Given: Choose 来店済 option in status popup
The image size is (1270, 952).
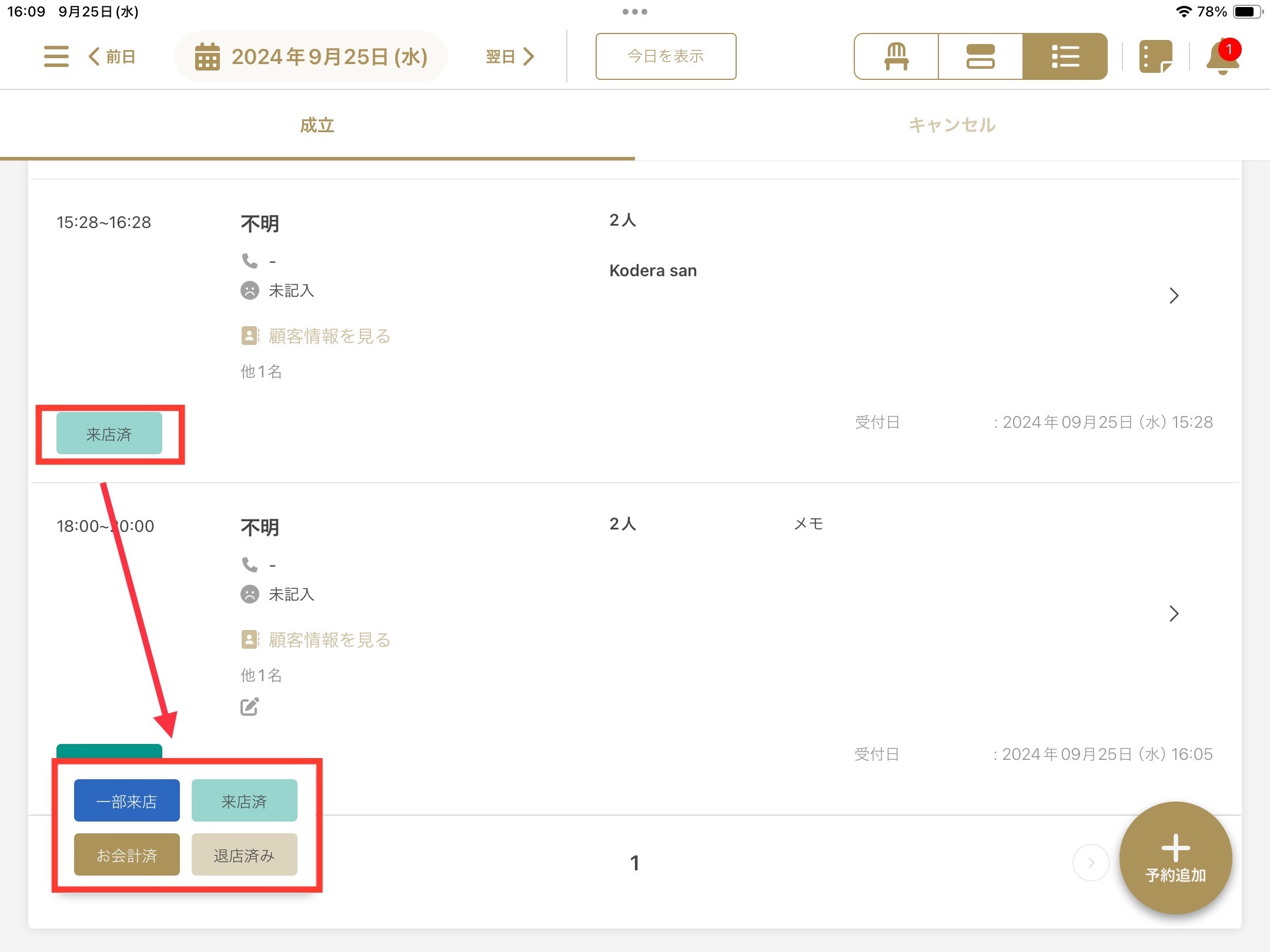Looking at the screenshot, I should [245, 800].
